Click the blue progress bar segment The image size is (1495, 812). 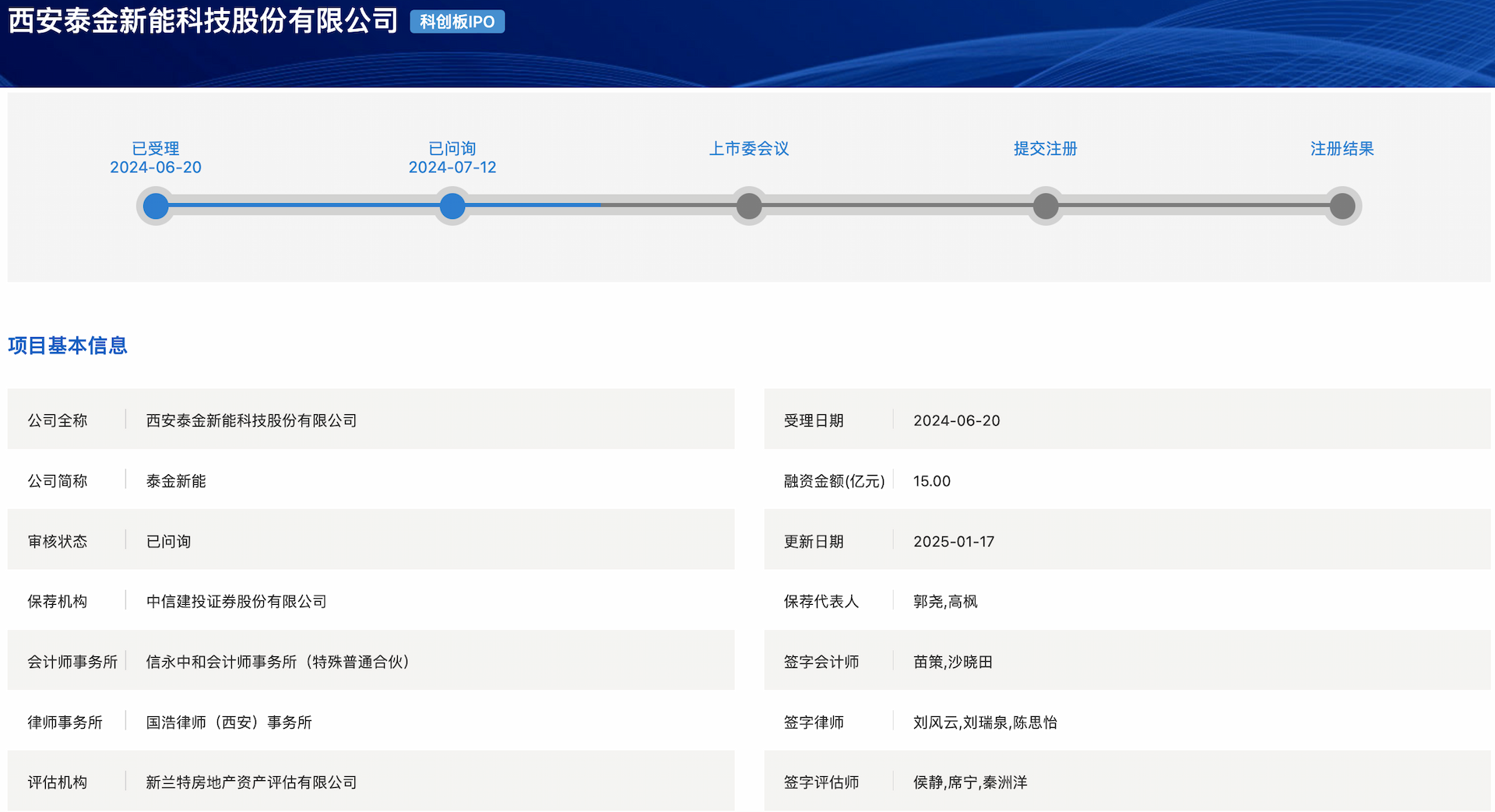coord(304,206)
